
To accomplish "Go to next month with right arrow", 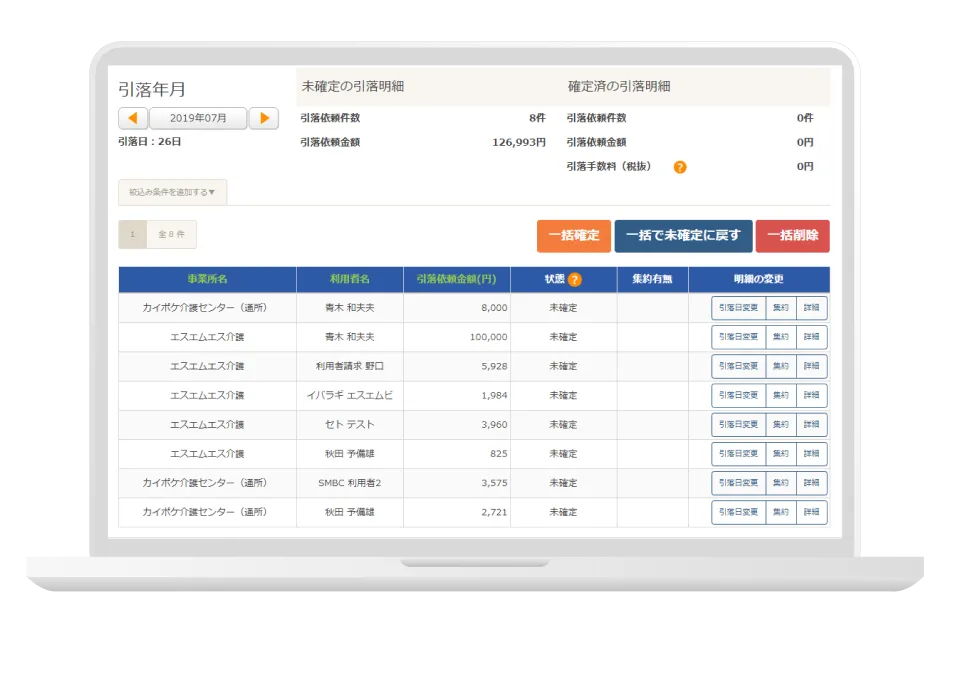I will click(263, 118).
